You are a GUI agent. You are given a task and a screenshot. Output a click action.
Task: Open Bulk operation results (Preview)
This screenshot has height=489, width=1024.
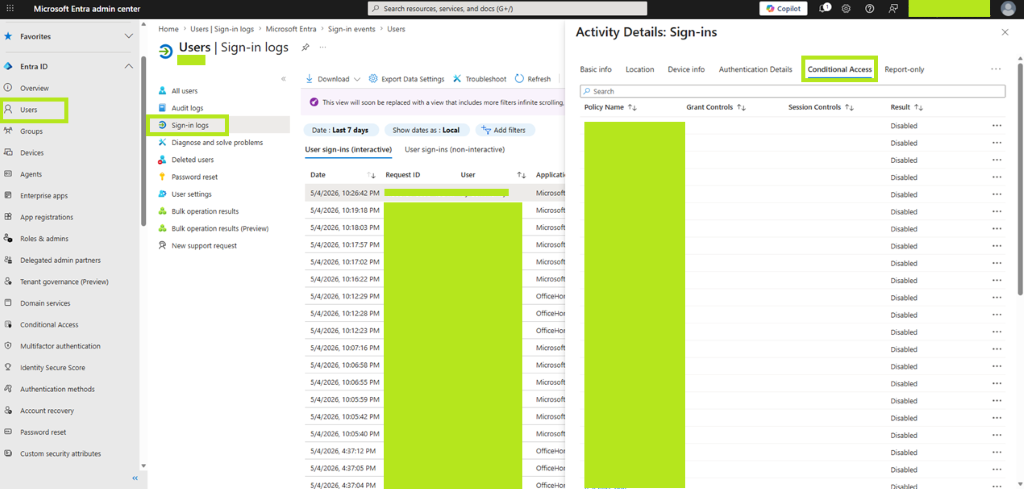(x=219, y=229)
